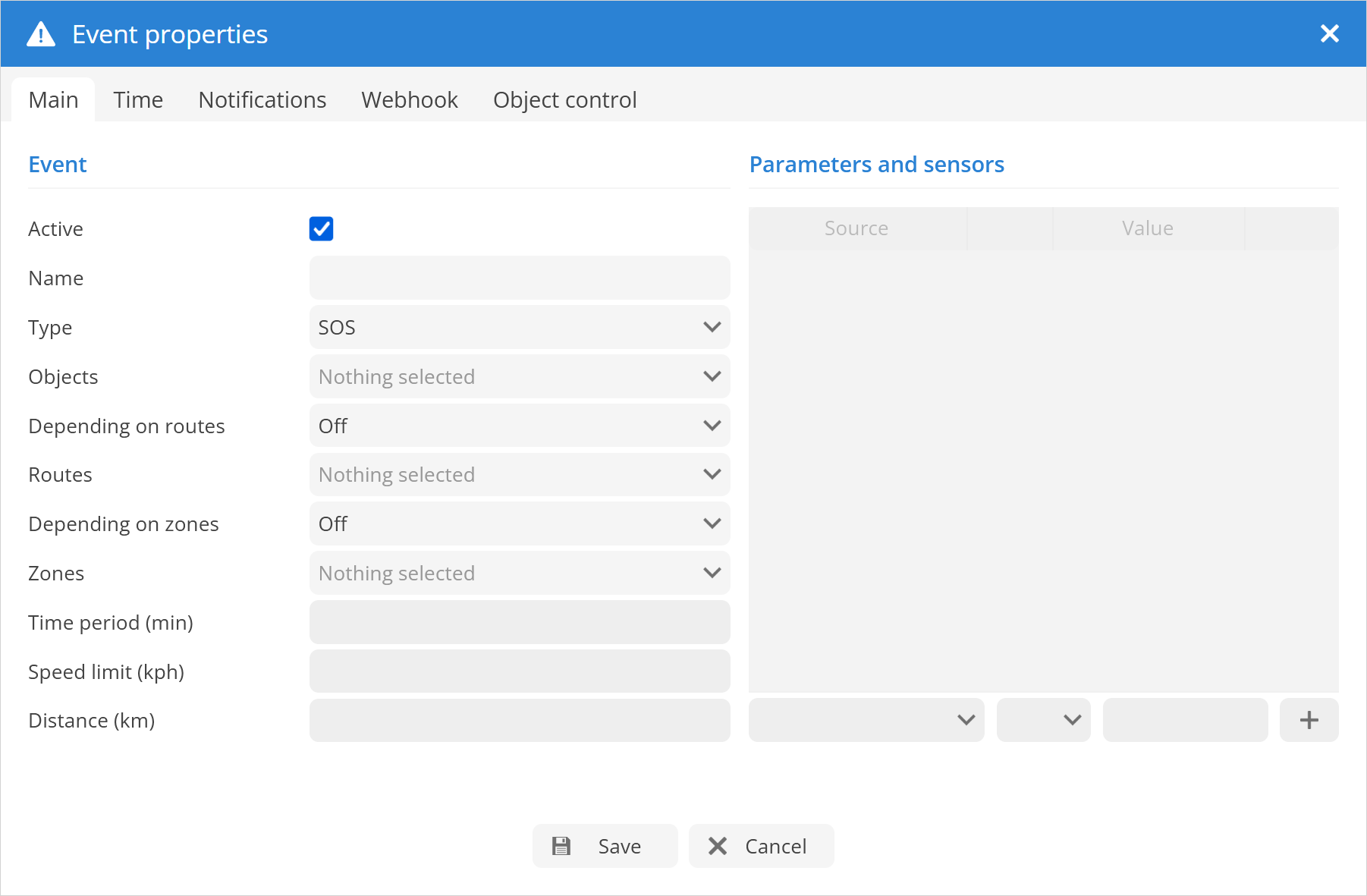Click the Time period (min) input
Image resolution: width=1367 pixels, height=896 pixels.
519,623
